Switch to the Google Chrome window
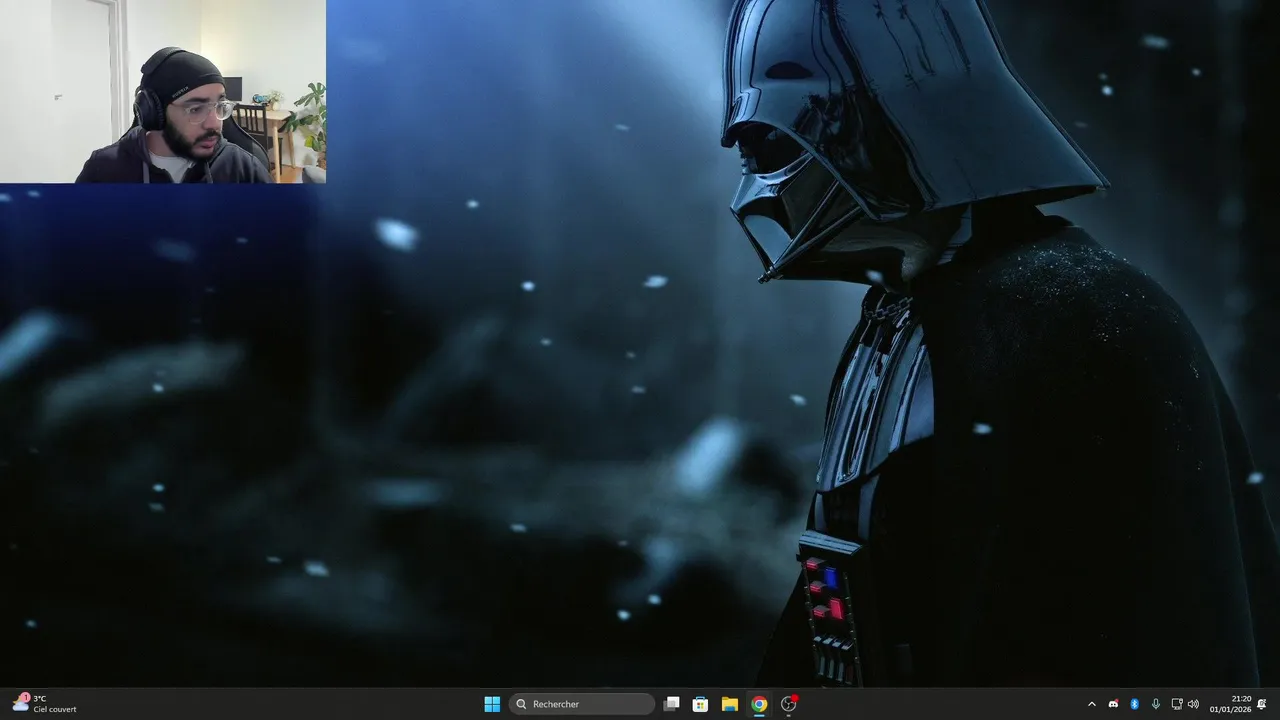The width and height of the screenshot is (1280, 720). [x=759, y=704]
